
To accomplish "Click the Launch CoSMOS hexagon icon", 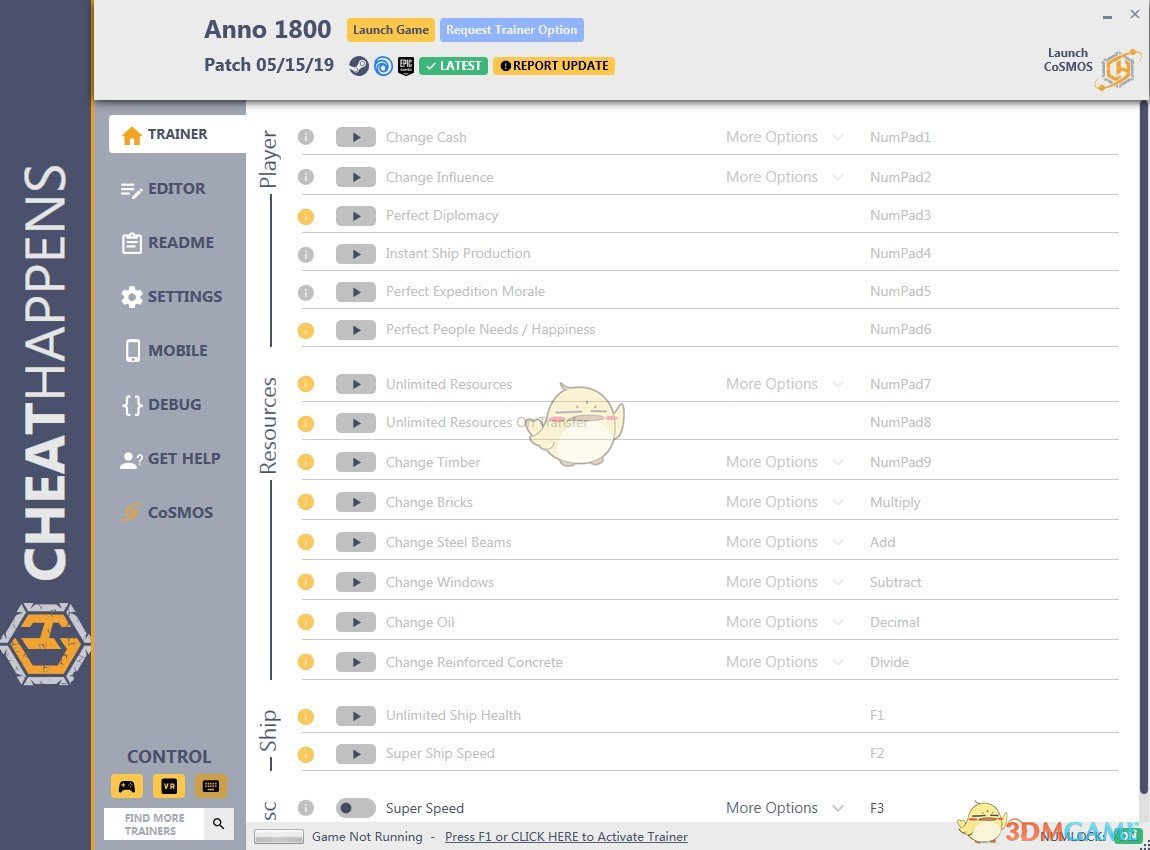I will point(1117,70).
